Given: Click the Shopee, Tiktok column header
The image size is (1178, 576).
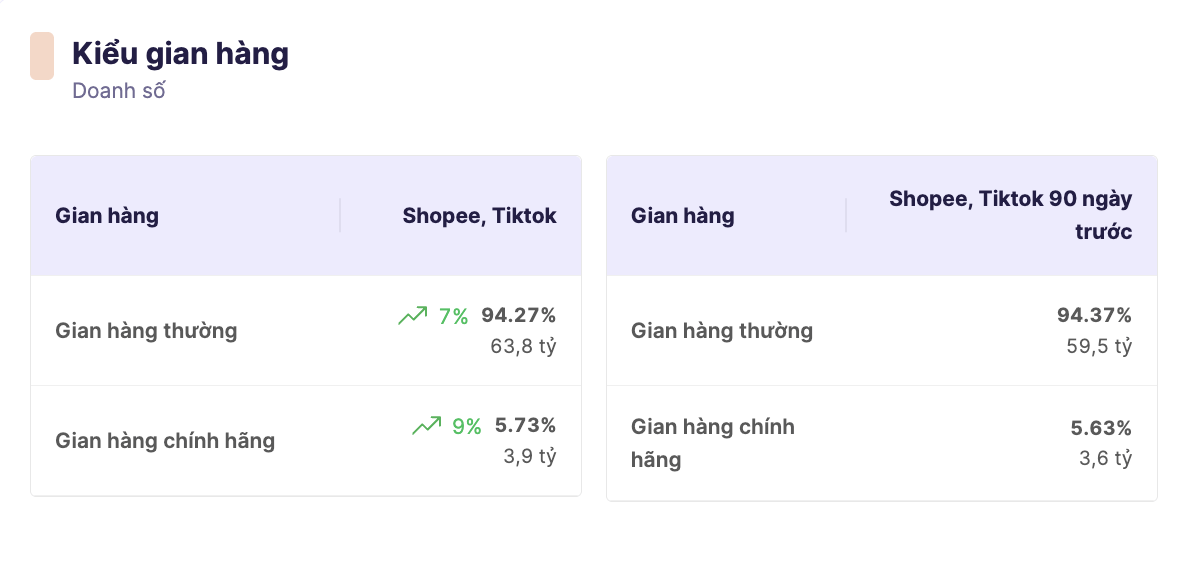Looking at the screenshot, I should [479, 215].
